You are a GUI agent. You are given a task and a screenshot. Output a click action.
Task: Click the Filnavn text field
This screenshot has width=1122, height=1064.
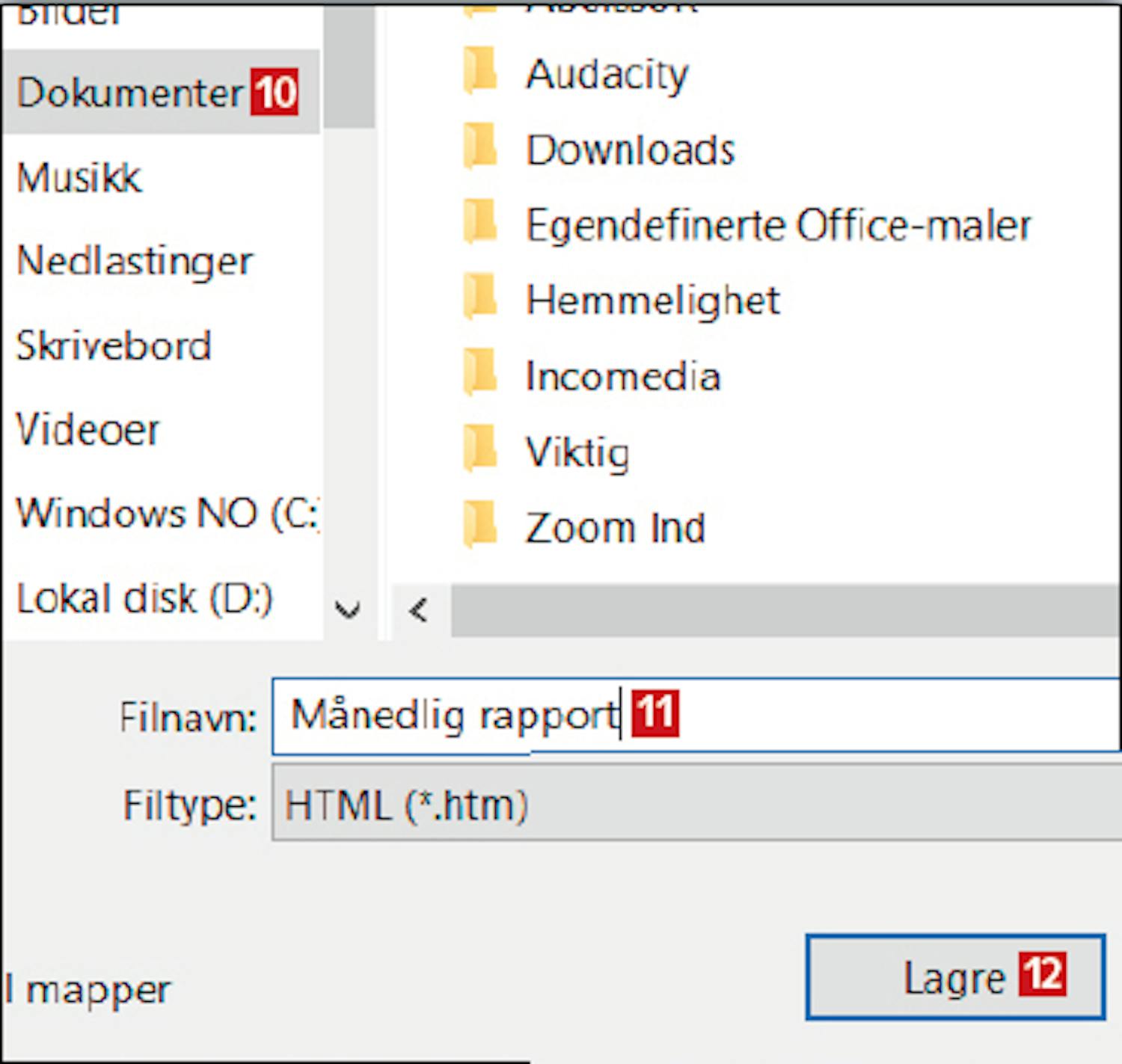823,716
